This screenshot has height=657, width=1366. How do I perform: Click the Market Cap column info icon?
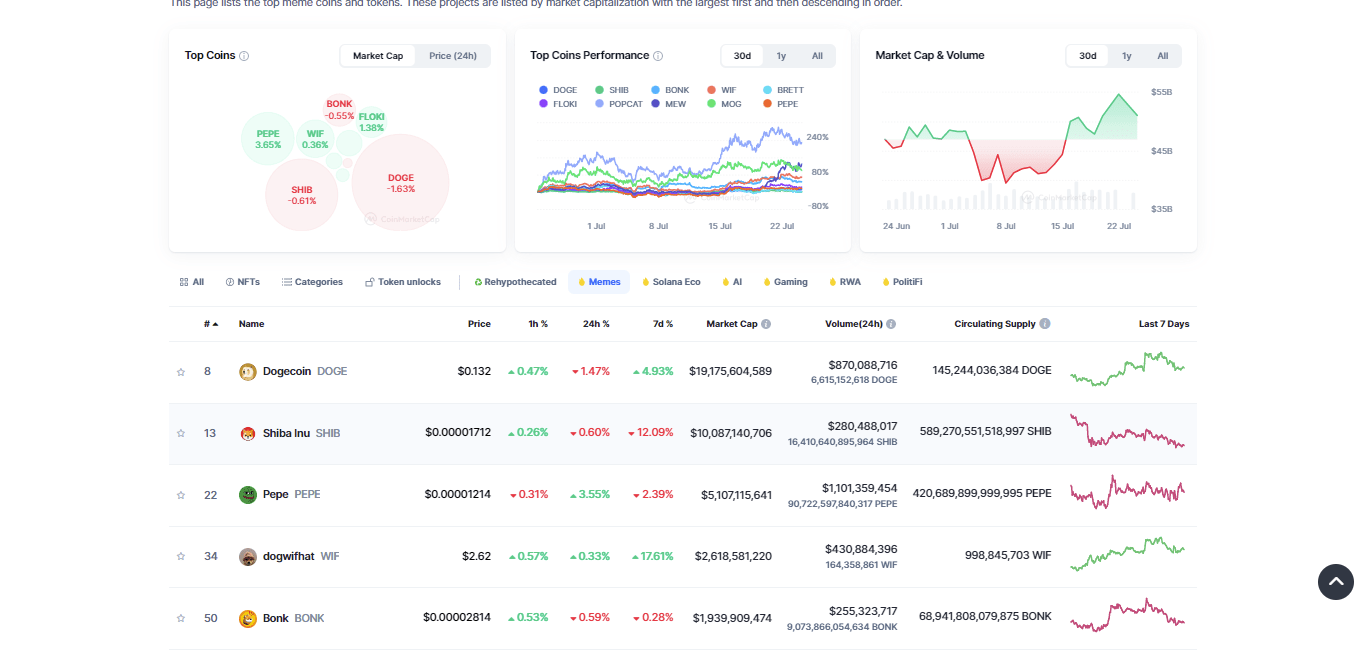click(766, 324)
